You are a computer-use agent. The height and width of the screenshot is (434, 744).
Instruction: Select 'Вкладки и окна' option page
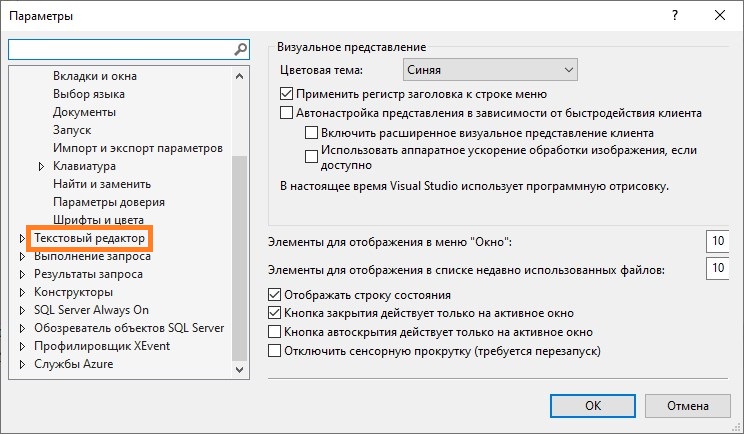pyautogui.click(x=95, y=76)
